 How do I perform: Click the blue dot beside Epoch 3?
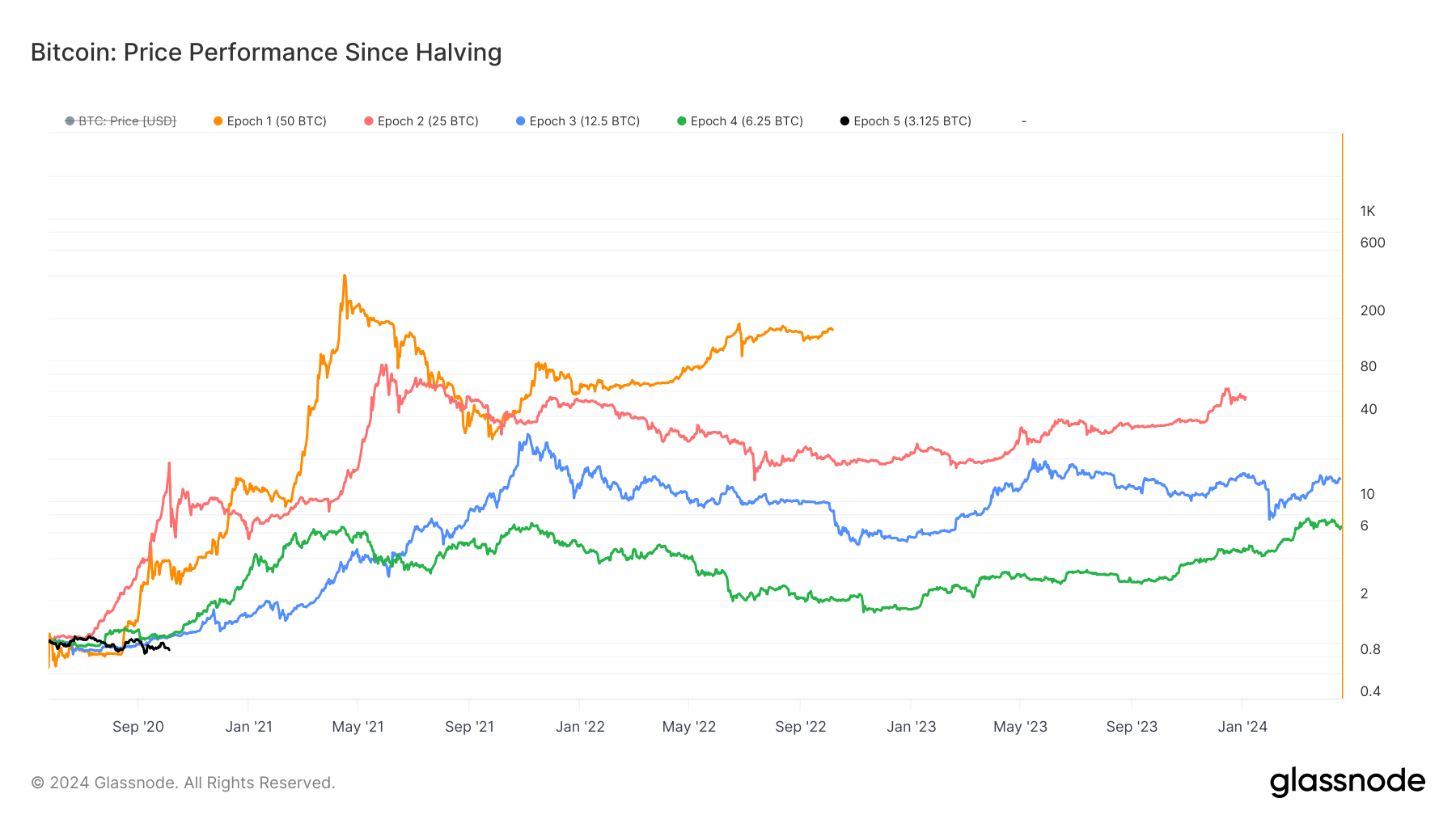coord(520,121)
